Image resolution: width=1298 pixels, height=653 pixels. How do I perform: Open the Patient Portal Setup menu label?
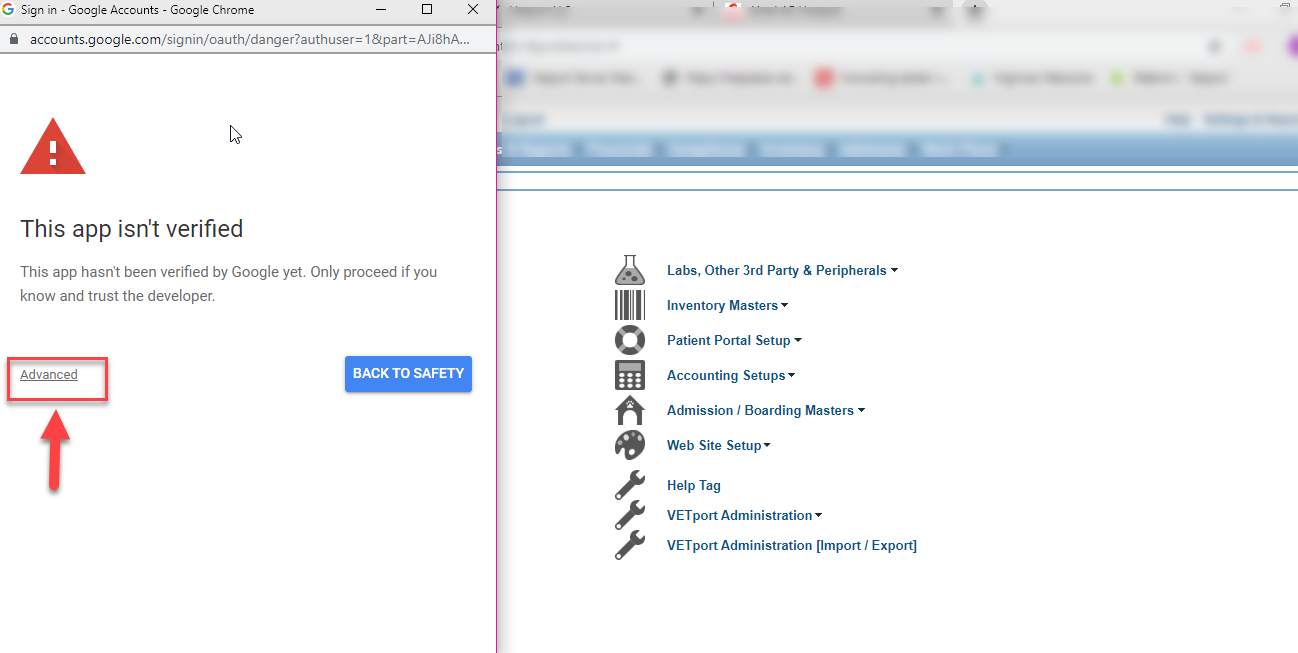point(729,340)
